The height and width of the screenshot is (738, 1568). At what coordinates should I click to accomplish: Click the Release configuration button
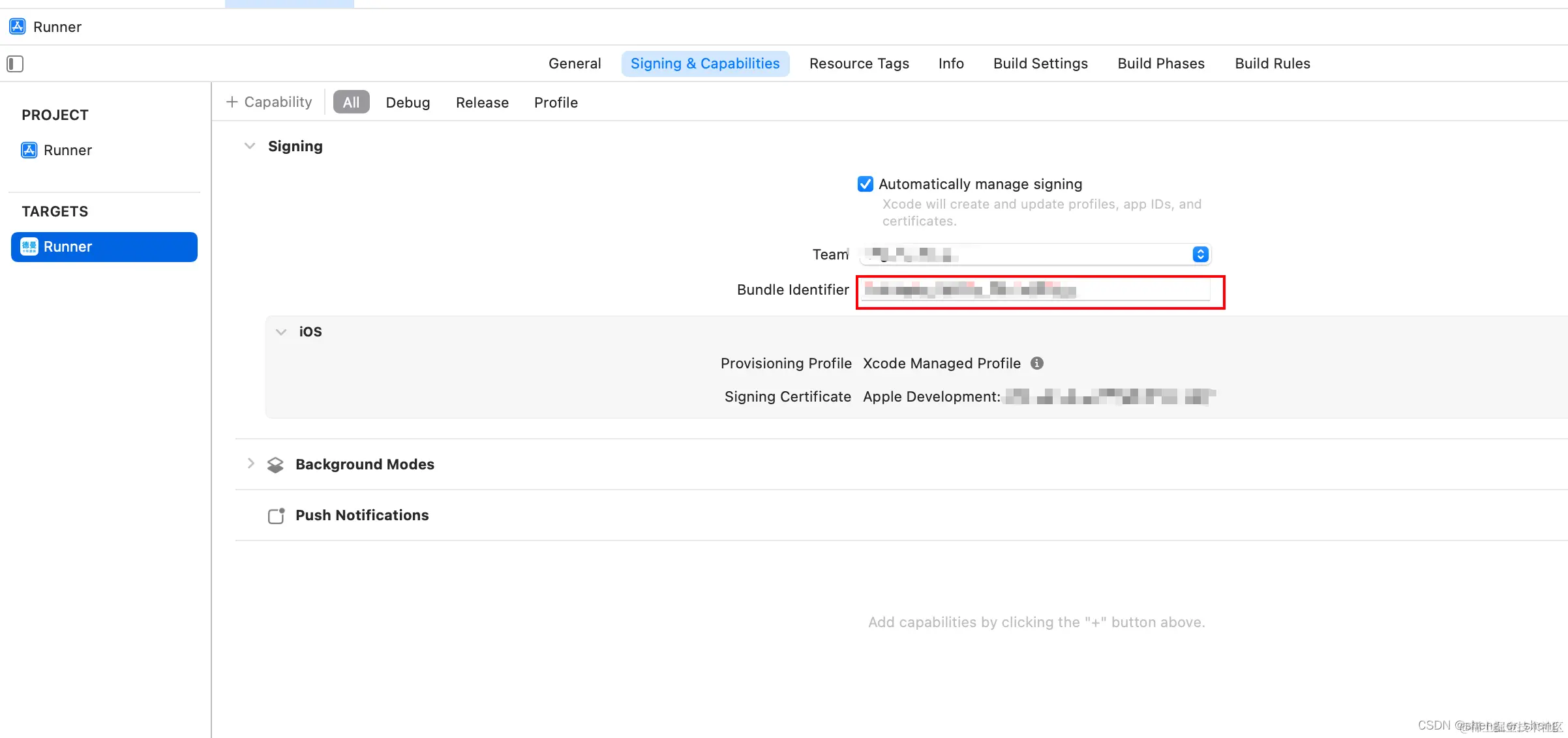point(482,103)
